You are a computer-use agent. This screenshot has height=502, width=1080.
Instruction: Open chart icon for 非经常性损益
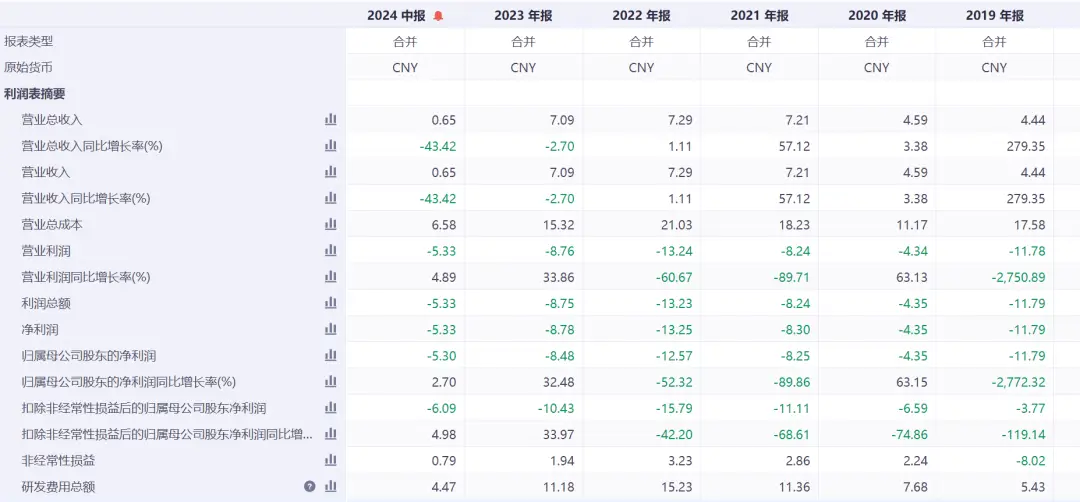tap(330, 461)
